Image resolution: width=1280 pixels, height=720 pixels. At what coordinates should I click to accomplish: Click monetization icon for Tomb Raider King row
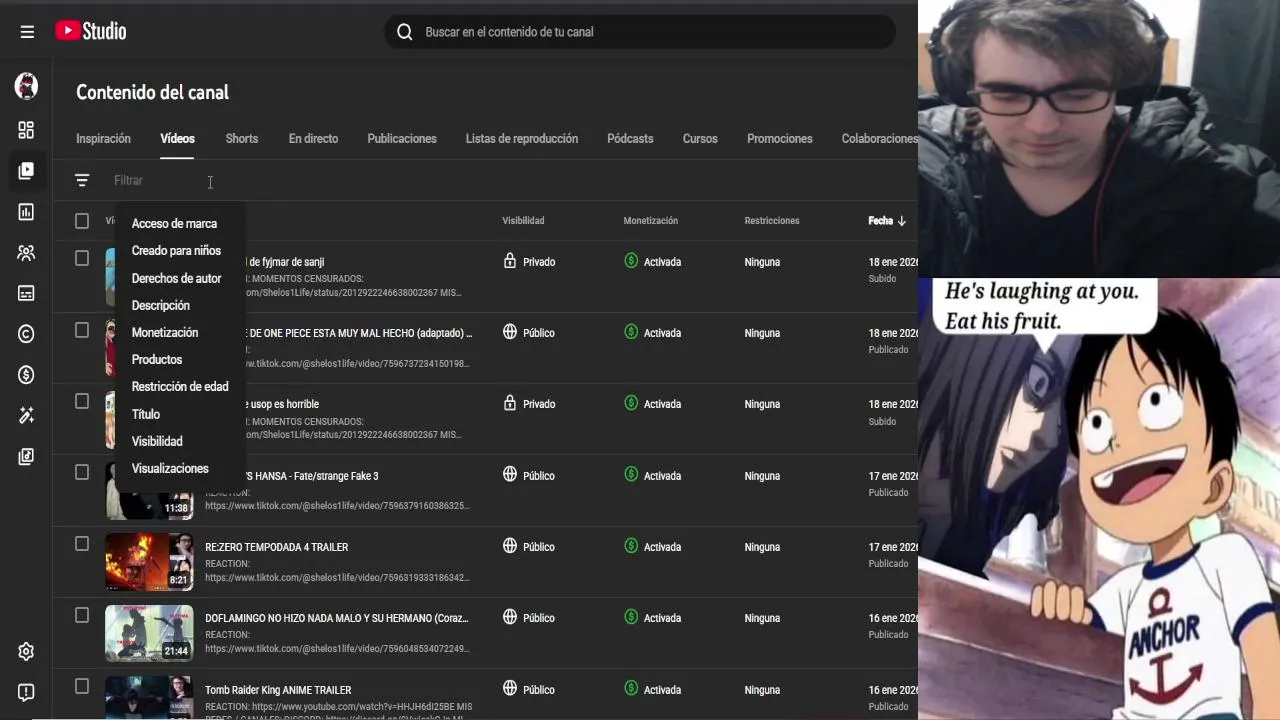pos(631,688)
